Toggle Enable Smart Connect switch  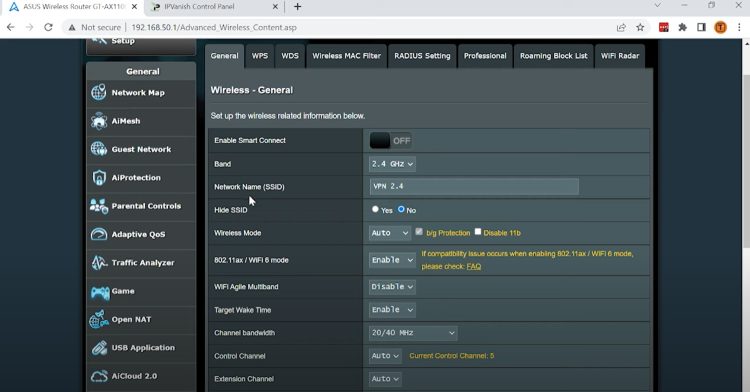point(390,141)
